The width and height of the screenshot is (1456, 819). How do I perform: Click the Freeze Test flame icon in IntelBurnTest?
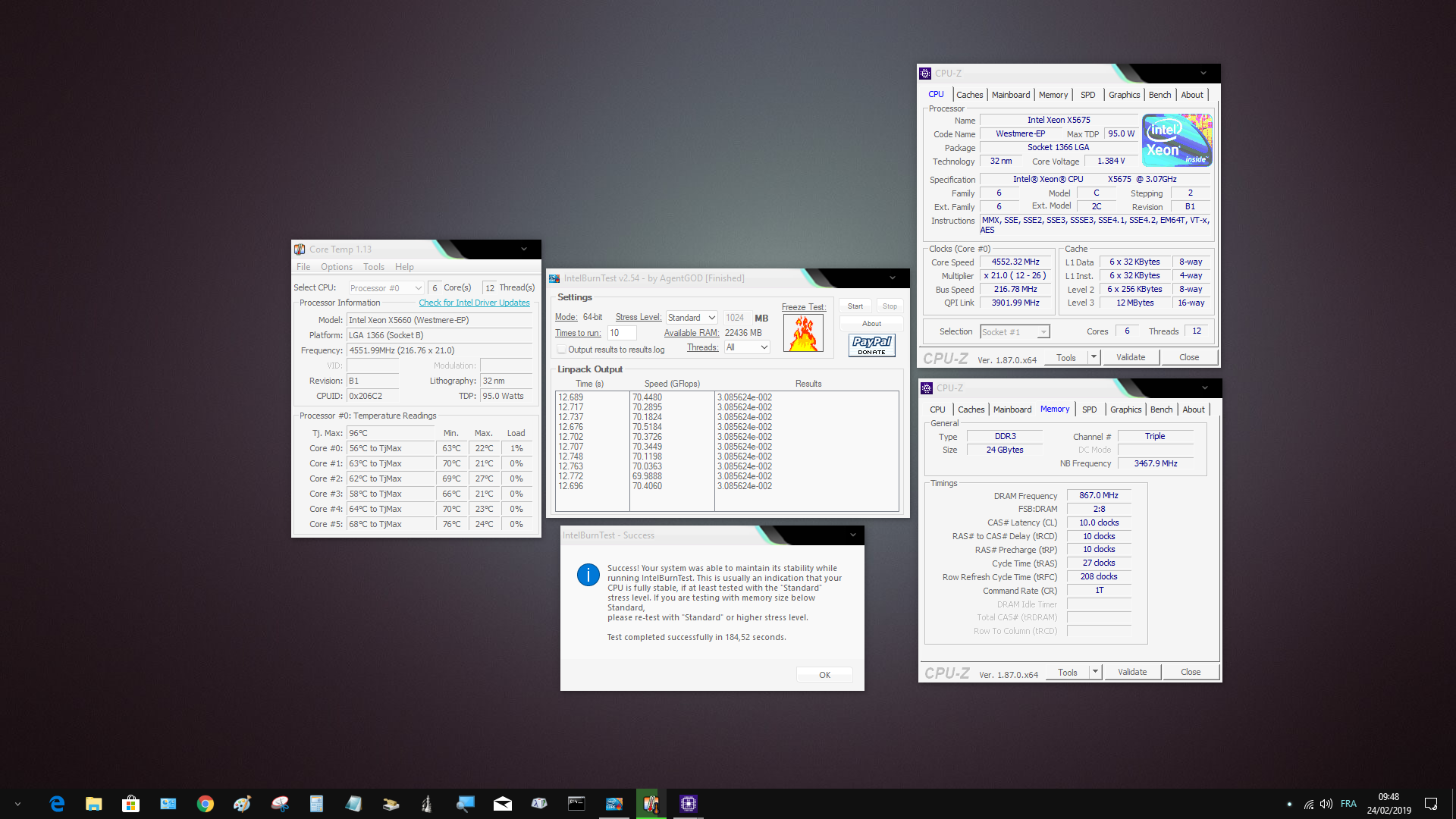[803, 332]
